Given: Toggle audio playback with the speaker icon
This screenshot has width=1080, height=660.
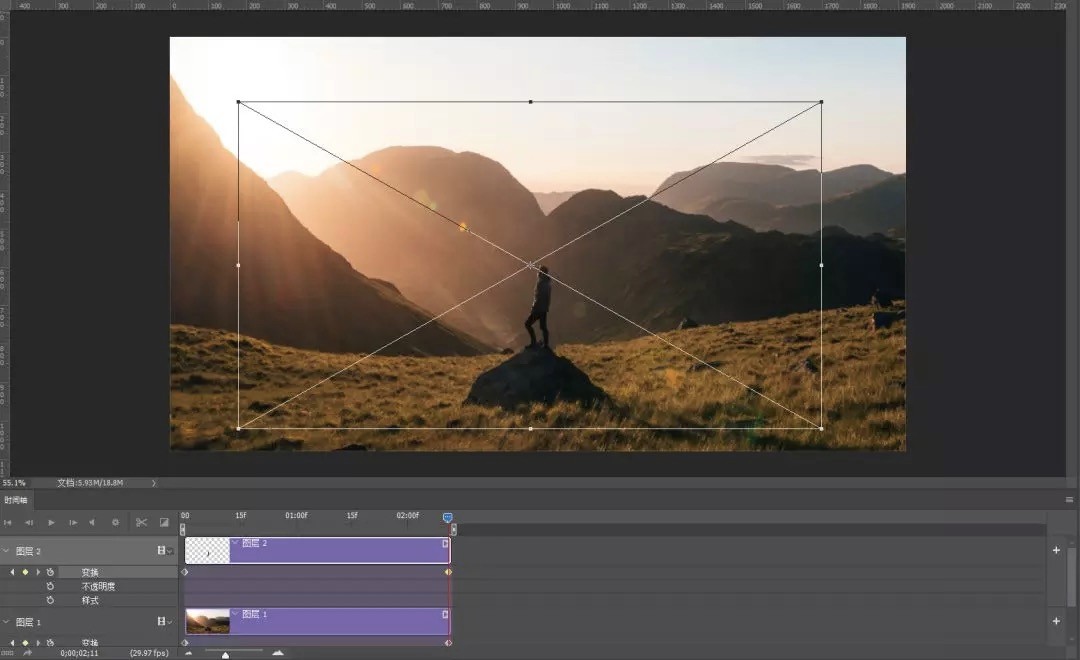Looking at the screenshot, I should click(x=93, y=522).
